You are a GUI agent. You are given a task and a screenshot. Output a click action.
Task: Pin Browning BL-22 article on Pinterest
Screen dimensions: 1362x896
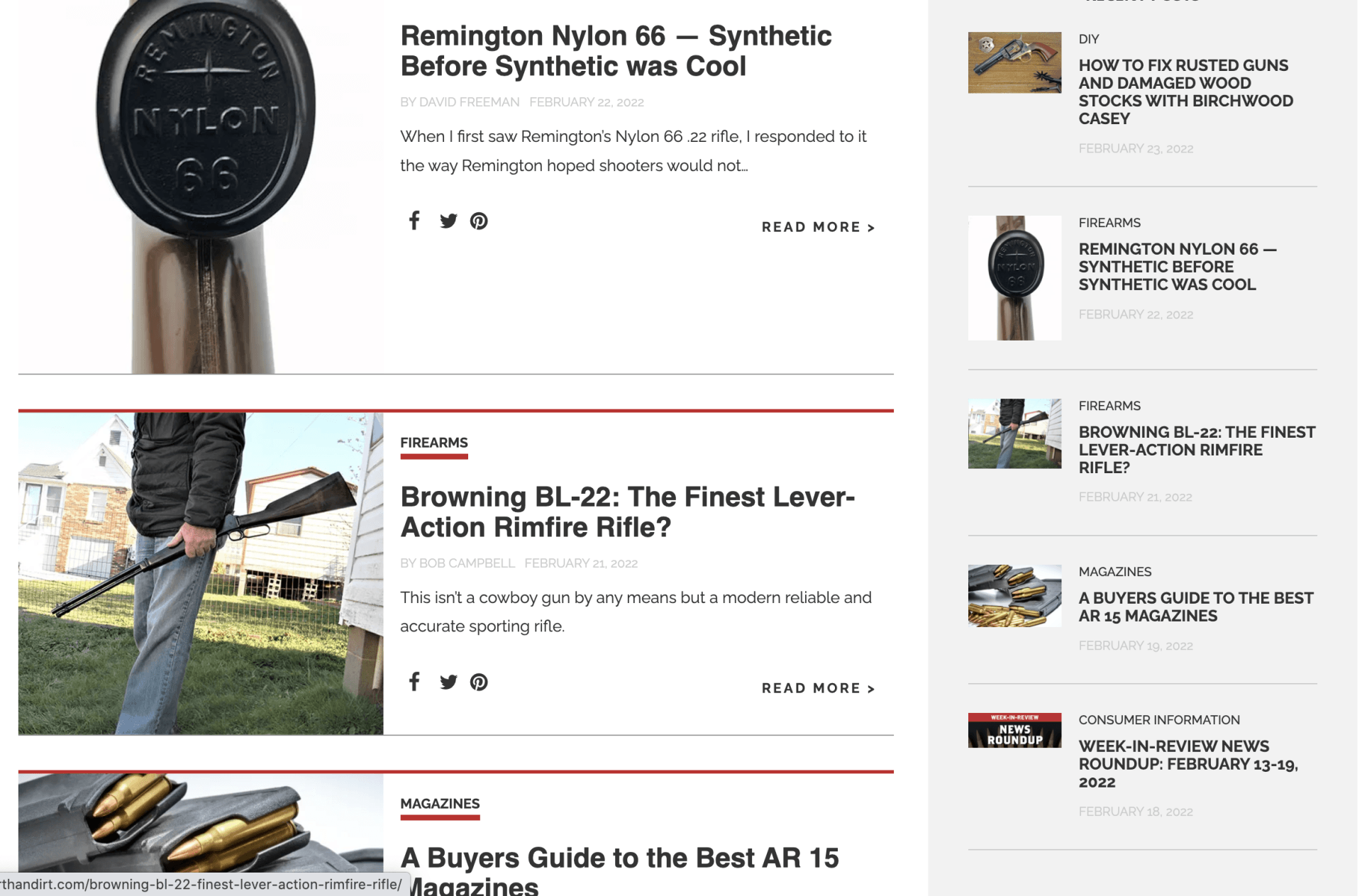(x=479, y=682)
